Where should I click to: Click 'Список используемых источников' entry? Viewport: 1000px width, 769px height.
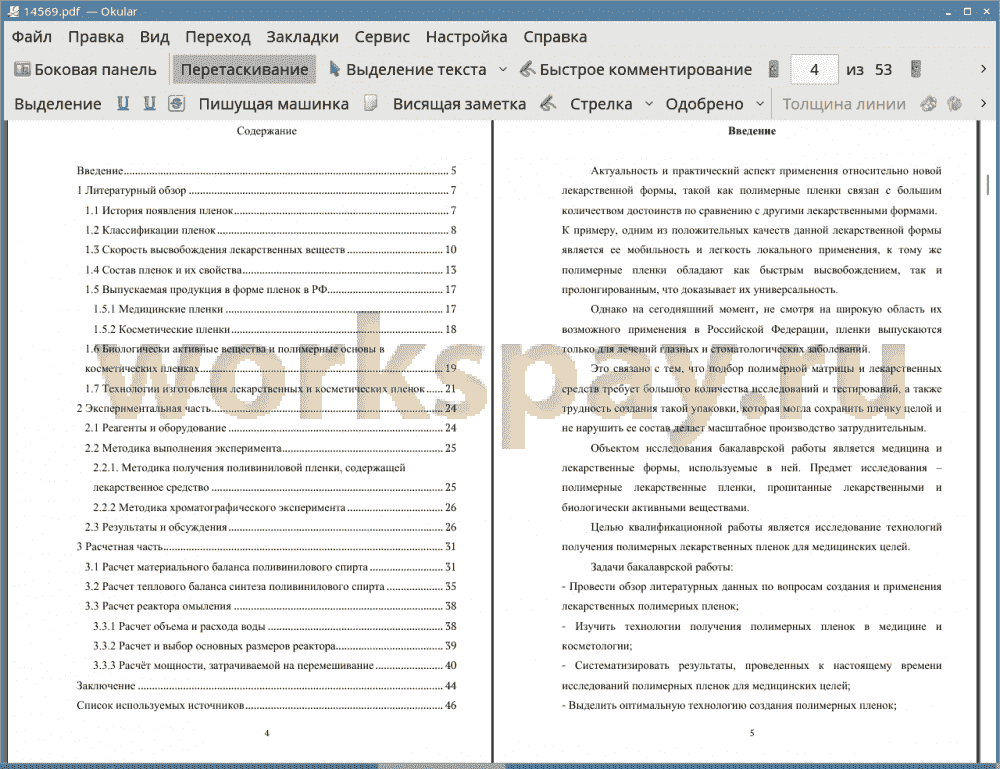pos(267,705)
